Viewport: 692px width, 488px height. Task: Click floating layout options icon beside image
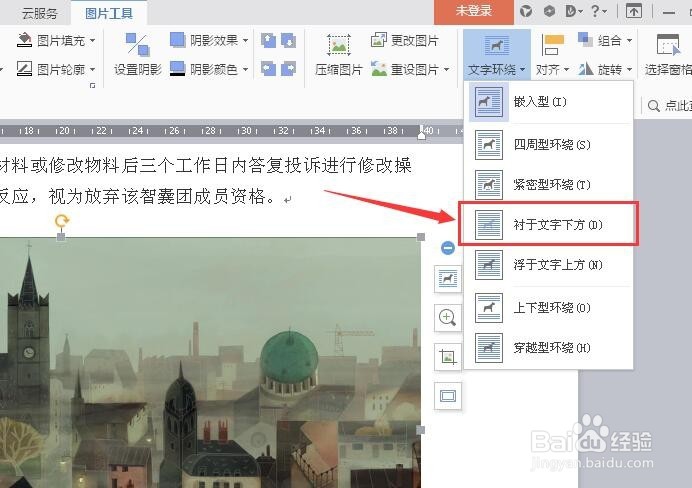448,279
